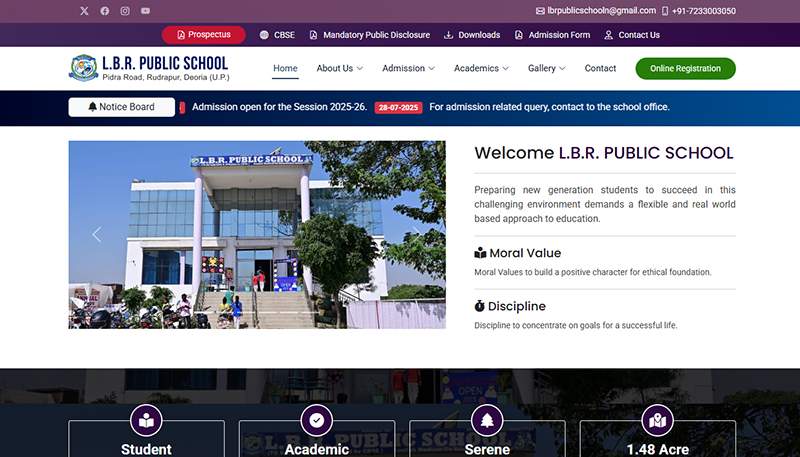Open the Academics dropdown menu
The width and height of the screenshot is (800, 457).
coord(481,69)
